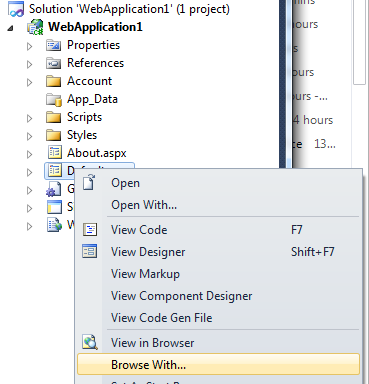Click the WebApplication1 project icon
This screenshot has width=369, height=384.
pyautogui.click(x=35, y=27)
